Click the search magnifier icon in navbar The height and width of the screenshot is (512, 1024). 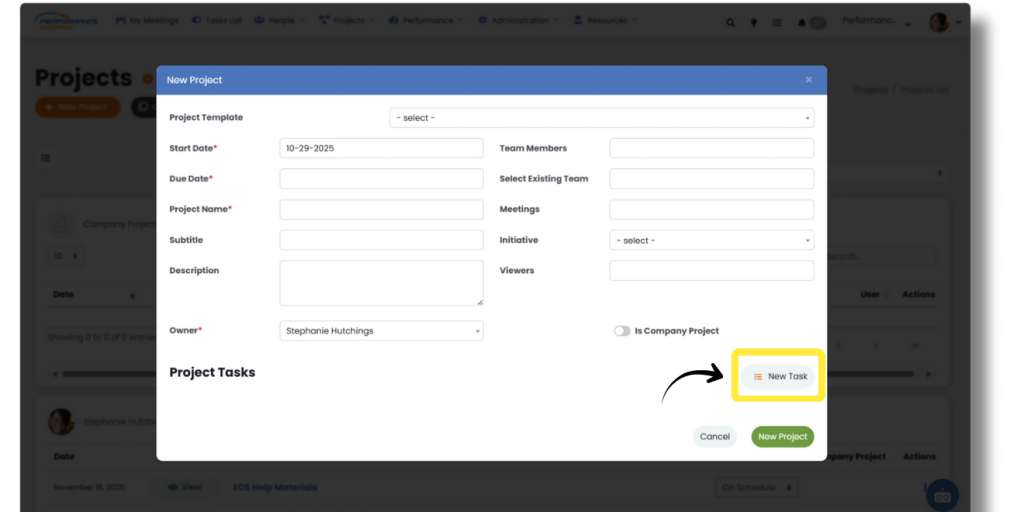730,22
